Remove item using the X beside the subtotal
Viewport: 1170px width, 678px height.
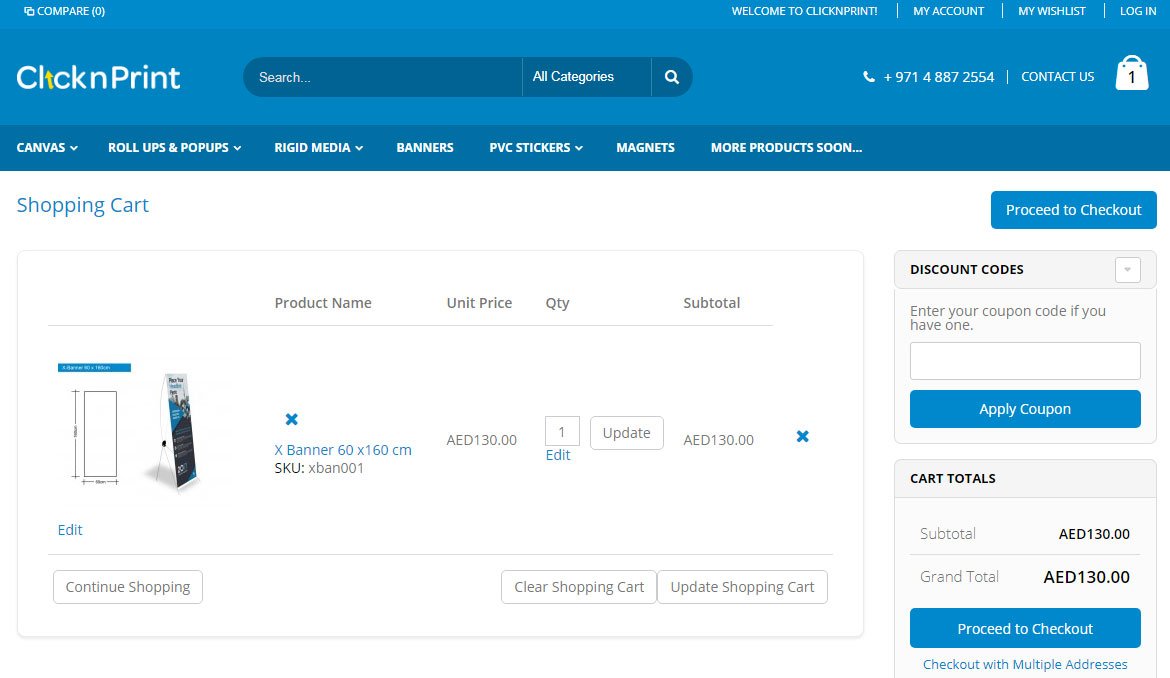coord(802,437)
